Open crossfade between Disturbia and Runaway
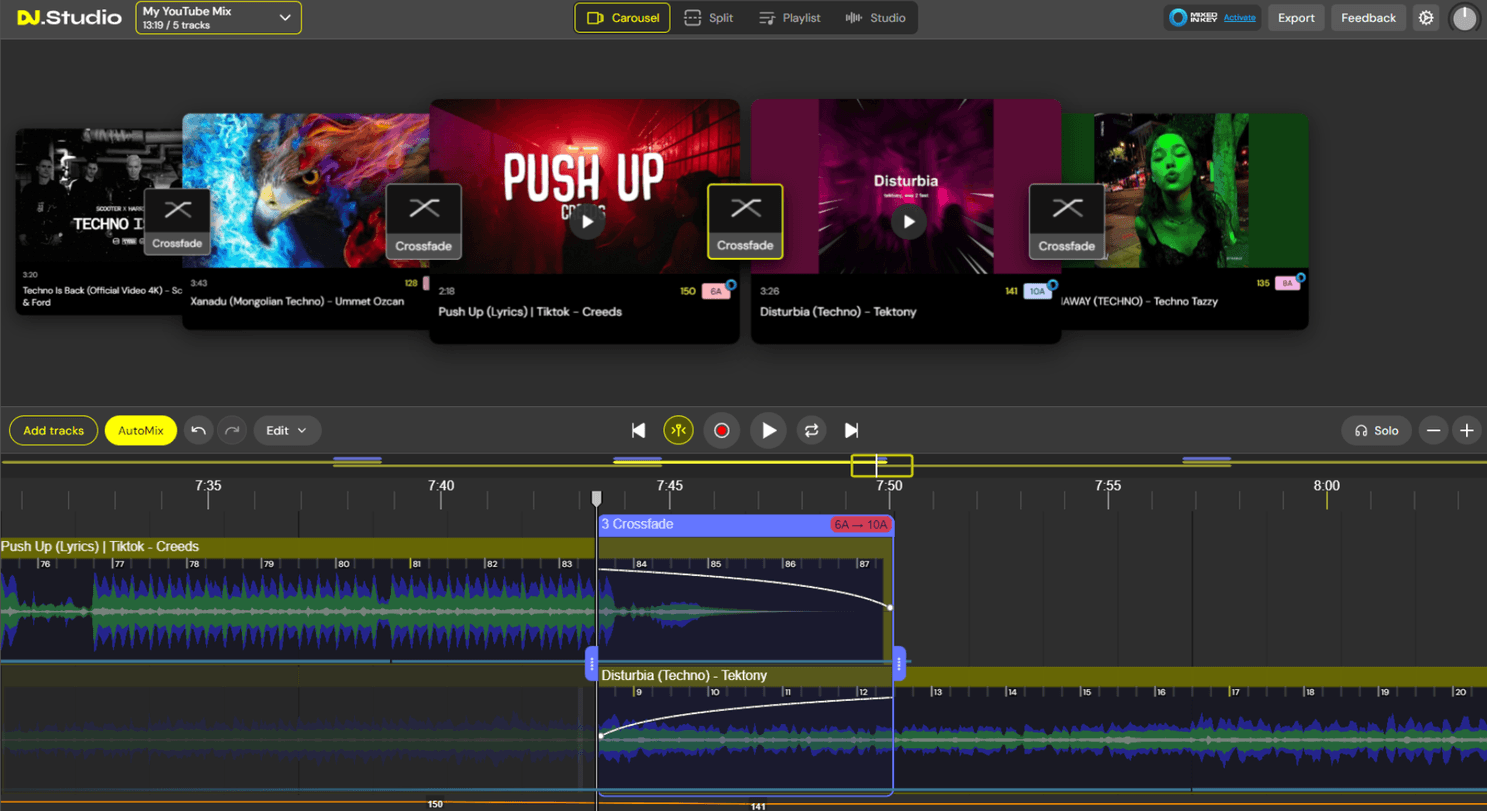The width and height of the screenshot is (1487, 811). pyautogui.click(x=1067, y=222)
